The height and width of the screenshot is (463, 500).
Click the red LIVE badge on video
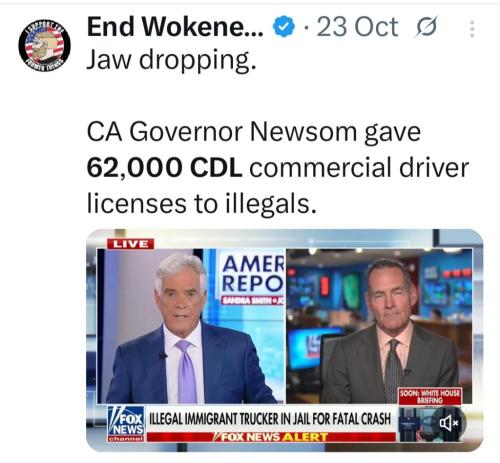[130, 244]
